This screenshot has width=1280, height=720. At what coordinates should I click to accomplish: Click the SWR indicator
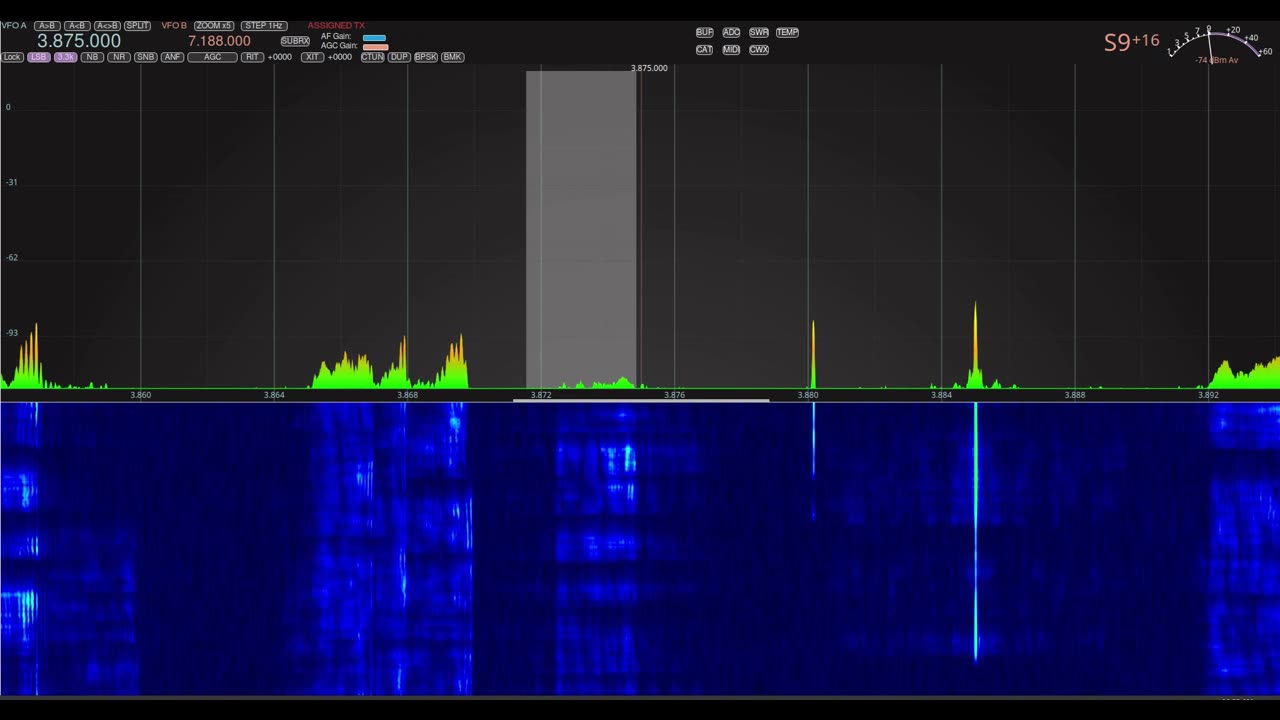point(759,32)
